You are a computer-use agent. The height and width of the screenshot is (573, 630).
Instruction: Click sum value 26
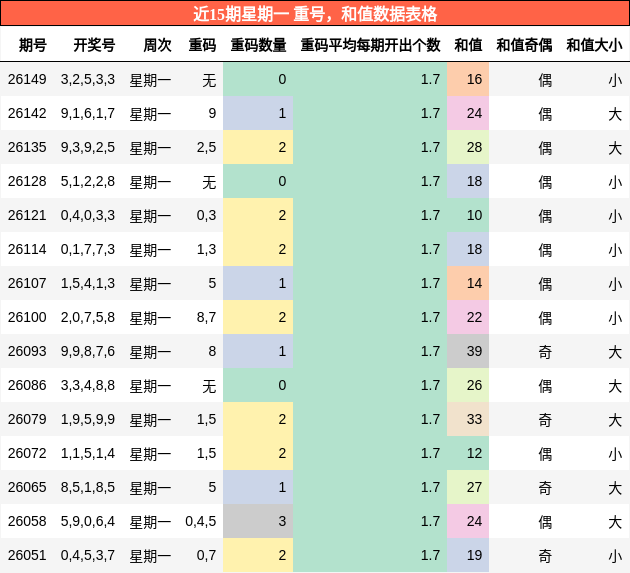[474, 385]
